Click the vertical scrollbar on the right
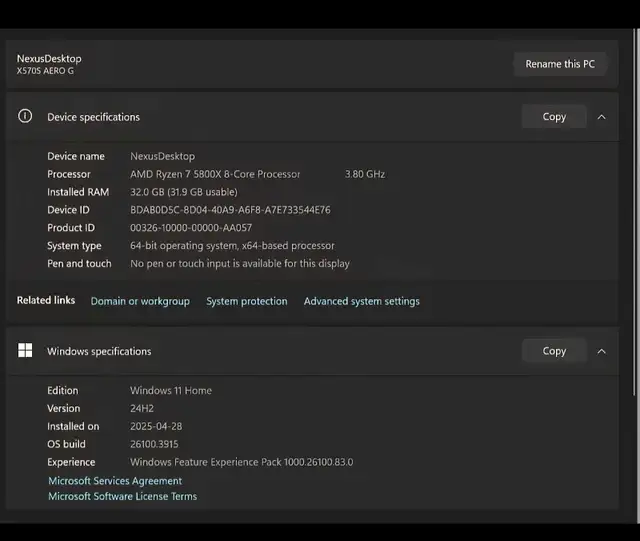Viewport: 640px width, 541px height. point(636,212)
